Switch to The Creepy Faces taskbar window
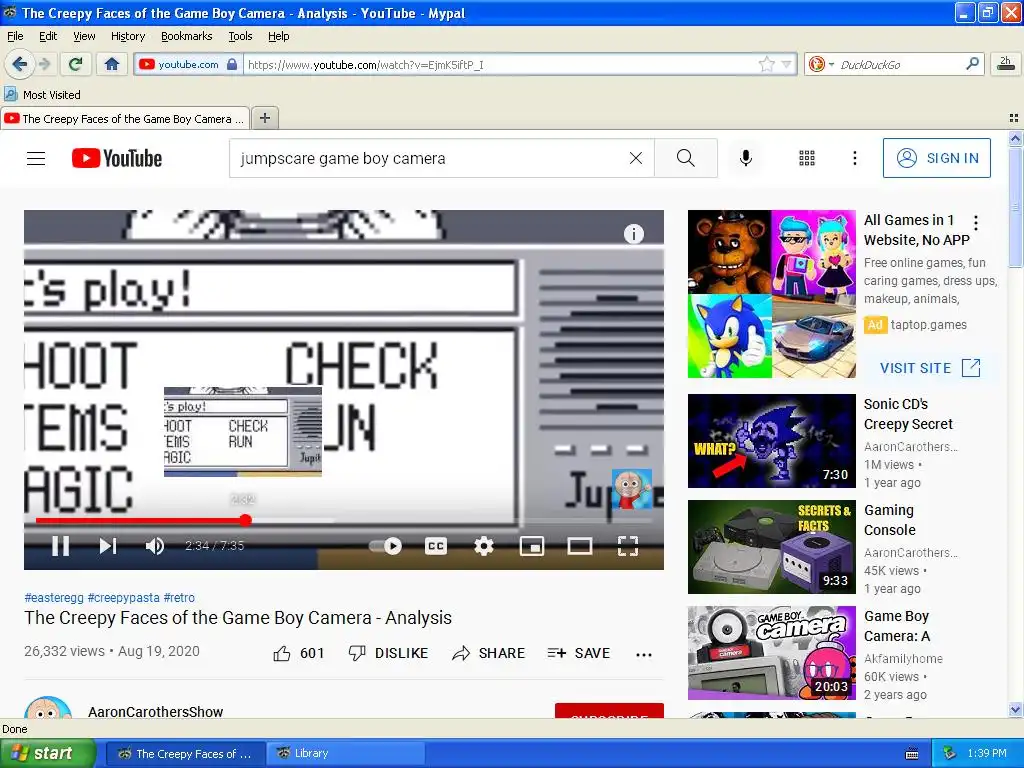The width and height of the screenshot is (1024, 768). pos(185,753)
